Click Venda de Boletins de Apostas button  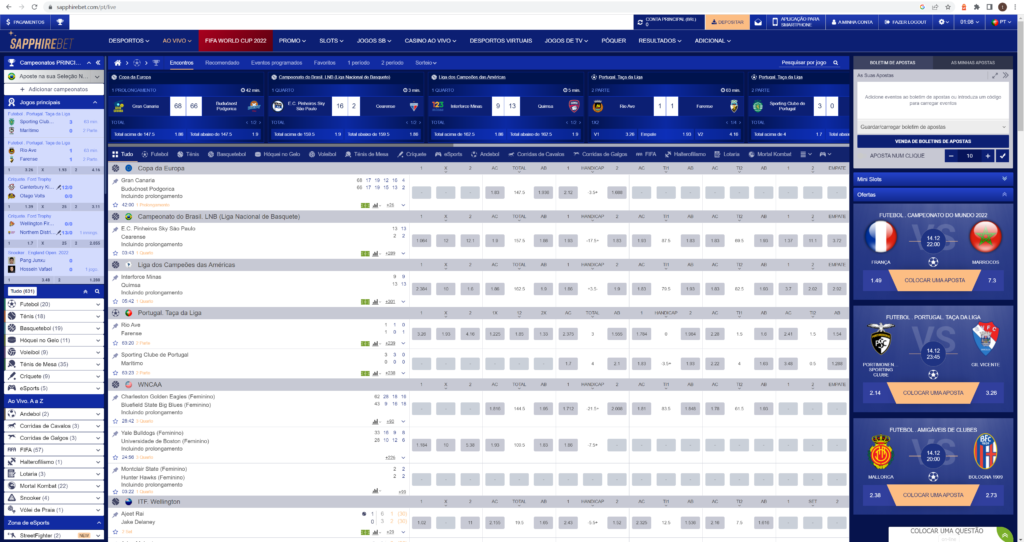coord(933,141)
